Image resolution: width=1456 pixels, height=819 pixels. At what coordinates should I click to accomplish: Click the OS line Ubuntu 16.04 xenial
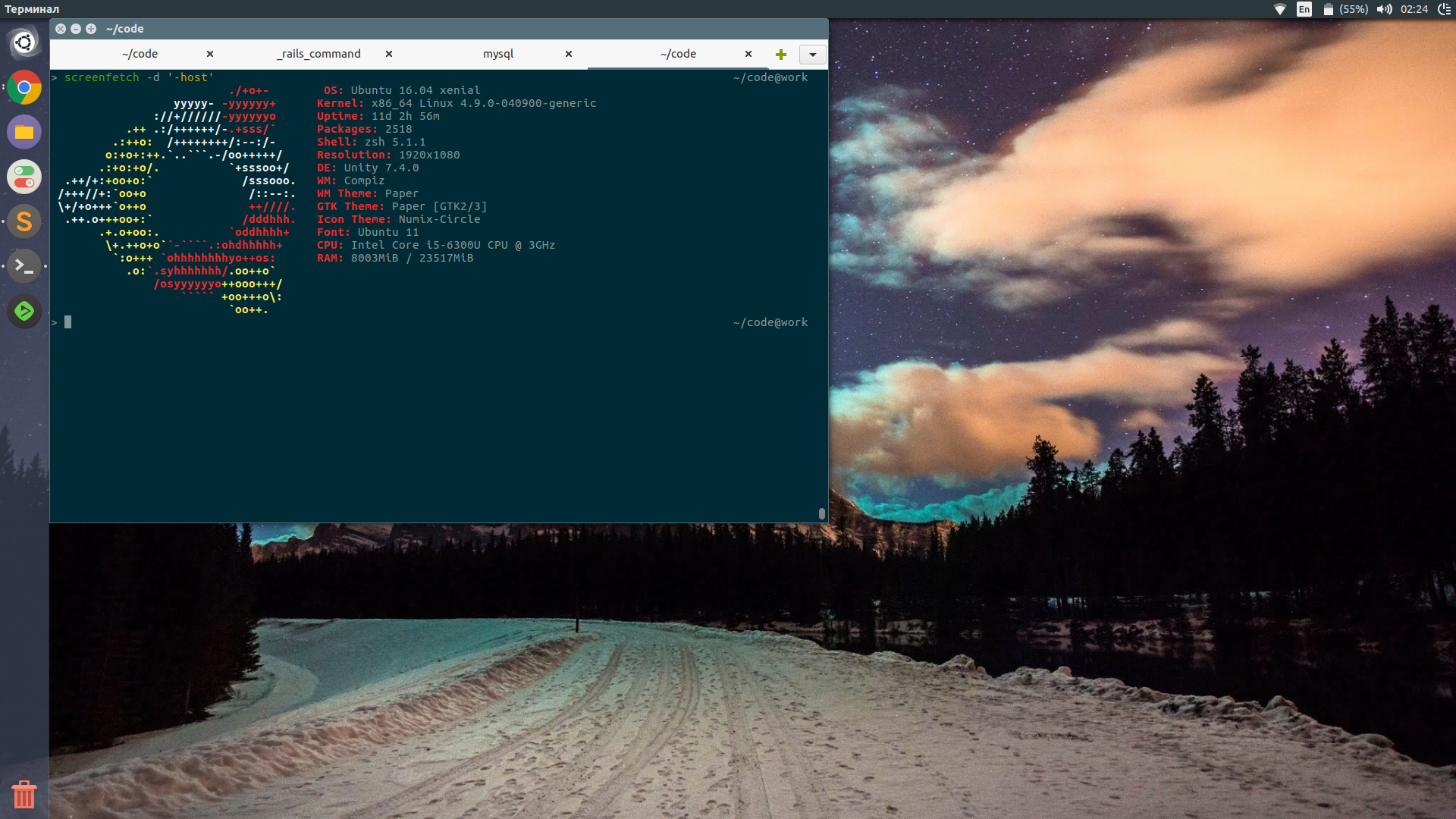tap(402, 90)
